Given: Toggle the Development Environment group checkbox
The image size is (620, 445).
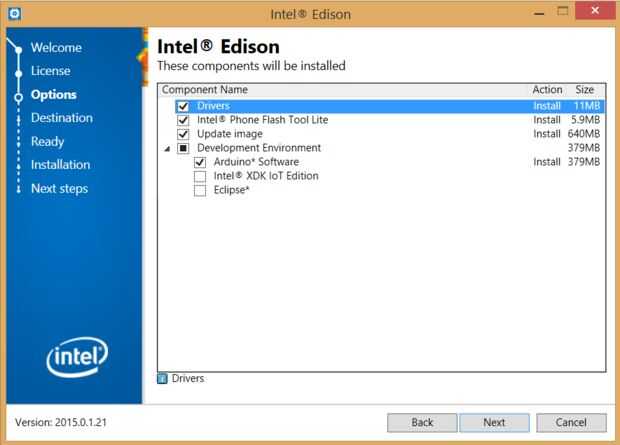Looking at the screenshot, I should point(183,148).
